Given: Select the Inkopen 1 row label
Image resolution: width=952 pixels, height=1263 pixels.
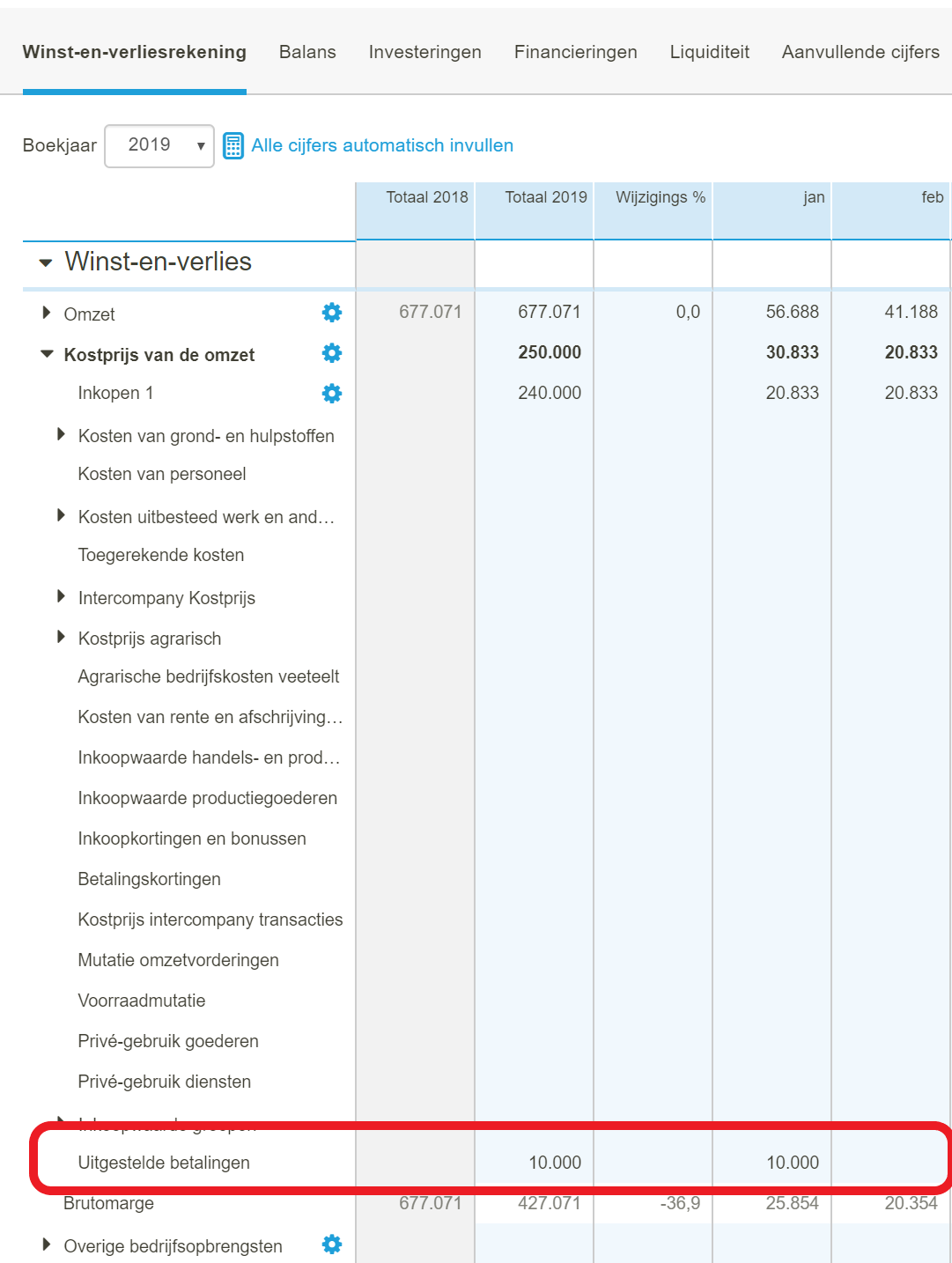Looking at the screenshot, I should (x=115, y=393).
